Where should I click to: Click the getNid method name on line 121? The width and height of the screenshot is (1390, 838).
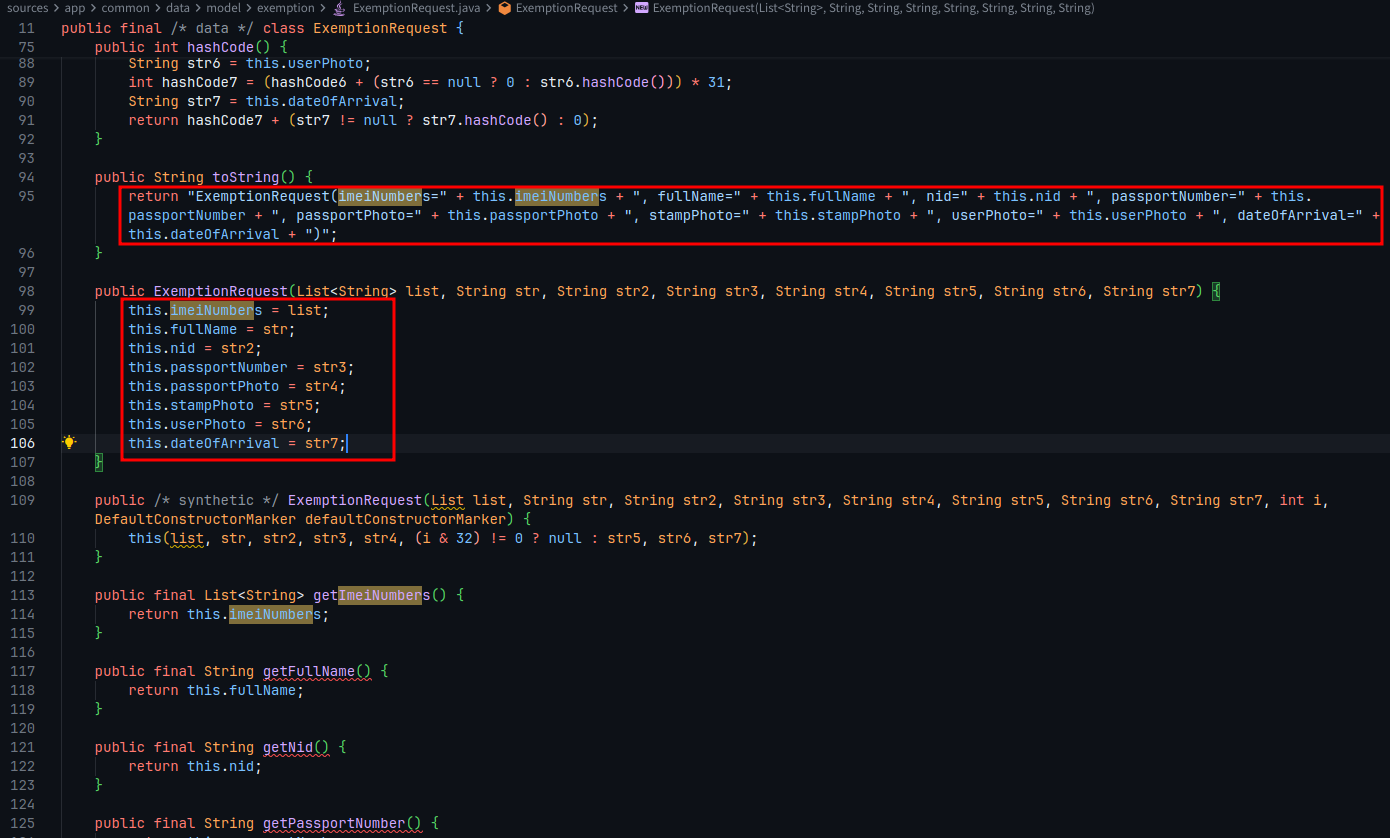[289, 747]
